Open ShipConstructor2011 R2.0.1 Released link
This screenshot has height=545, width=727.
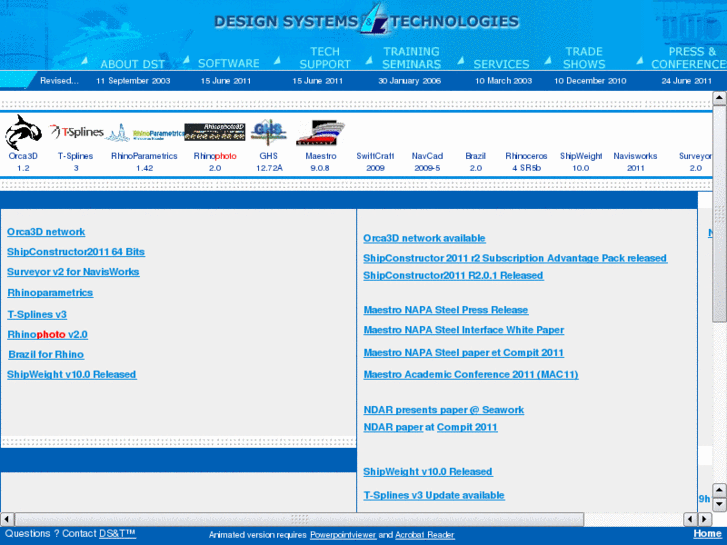coord(453,276)
